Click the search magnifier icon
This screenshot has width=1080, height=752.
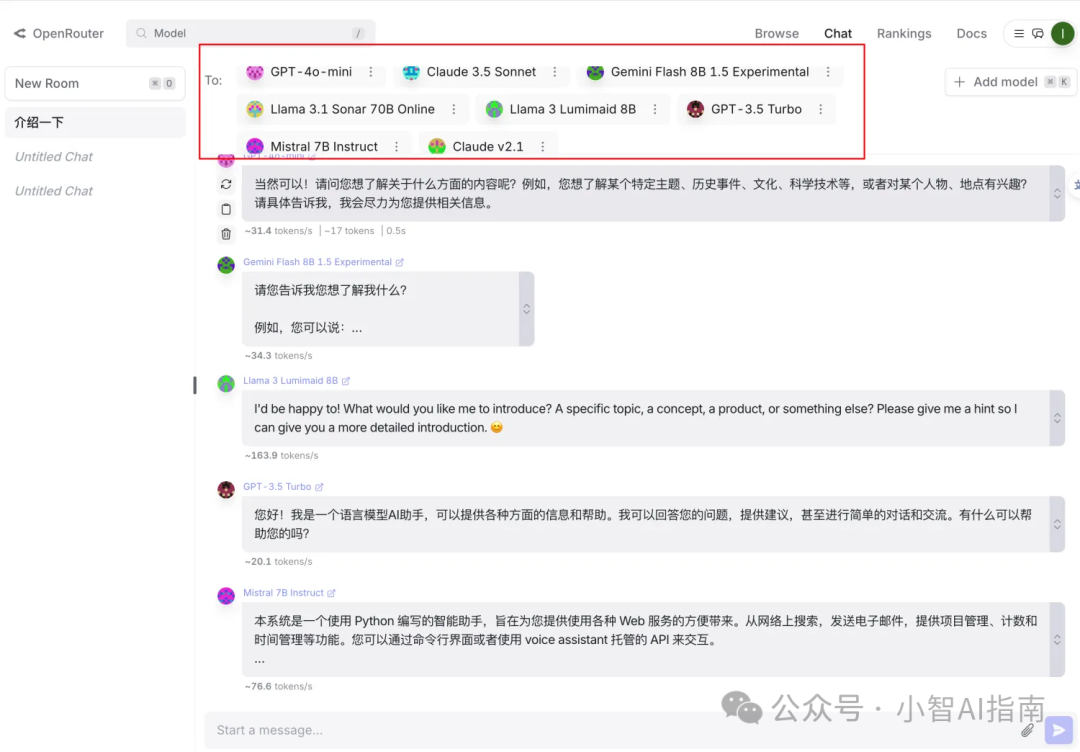(x=141, y=33)
